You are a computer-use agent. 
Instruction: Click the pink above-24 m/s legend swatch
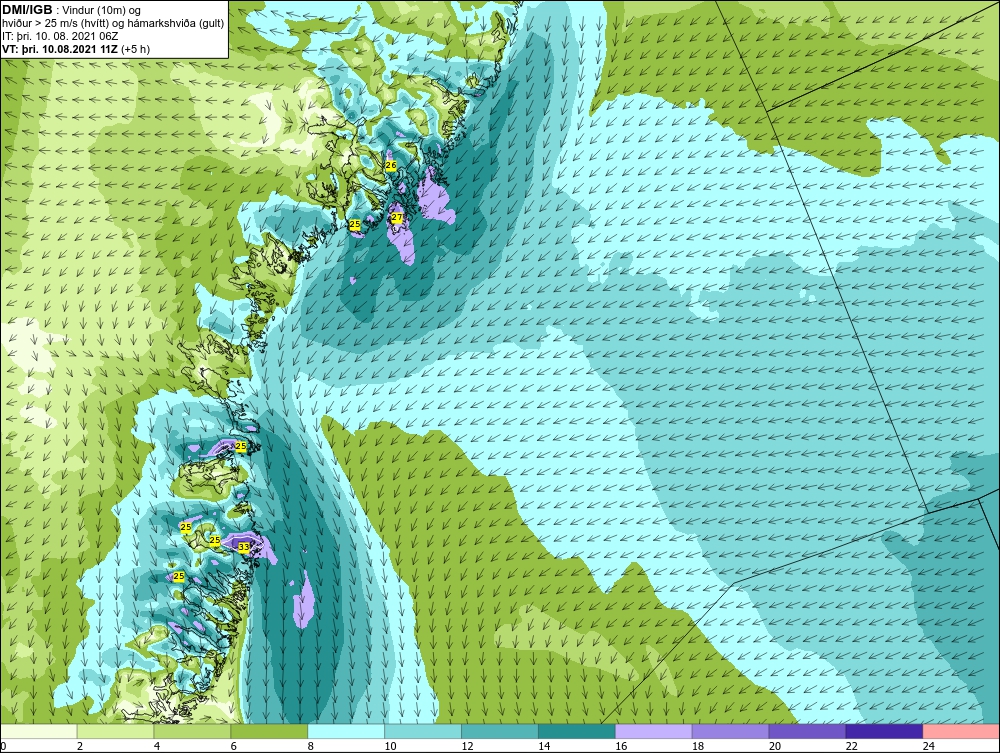pyautogui.click(x=961, y=731)
